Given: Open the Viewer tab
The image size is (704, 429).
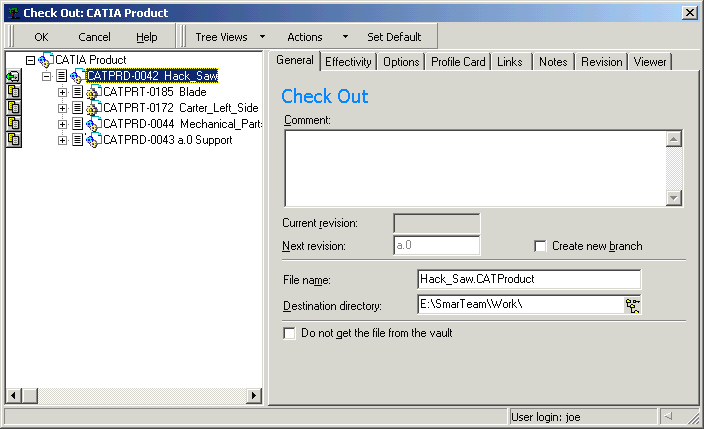Looking at the screenshot, I should (650, 62).
